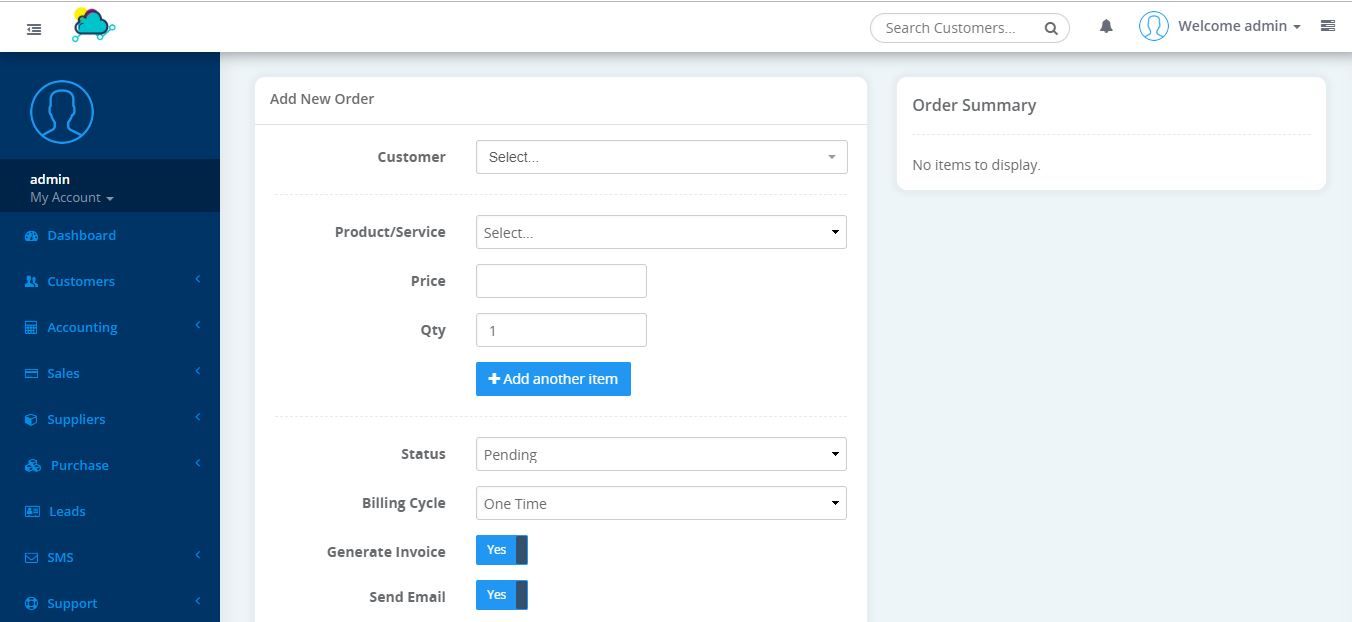Image resolution: width=1352 pixels, height=622 pixels.
Task: Click the Dashboard gauge icon
Action: [31, 236]
